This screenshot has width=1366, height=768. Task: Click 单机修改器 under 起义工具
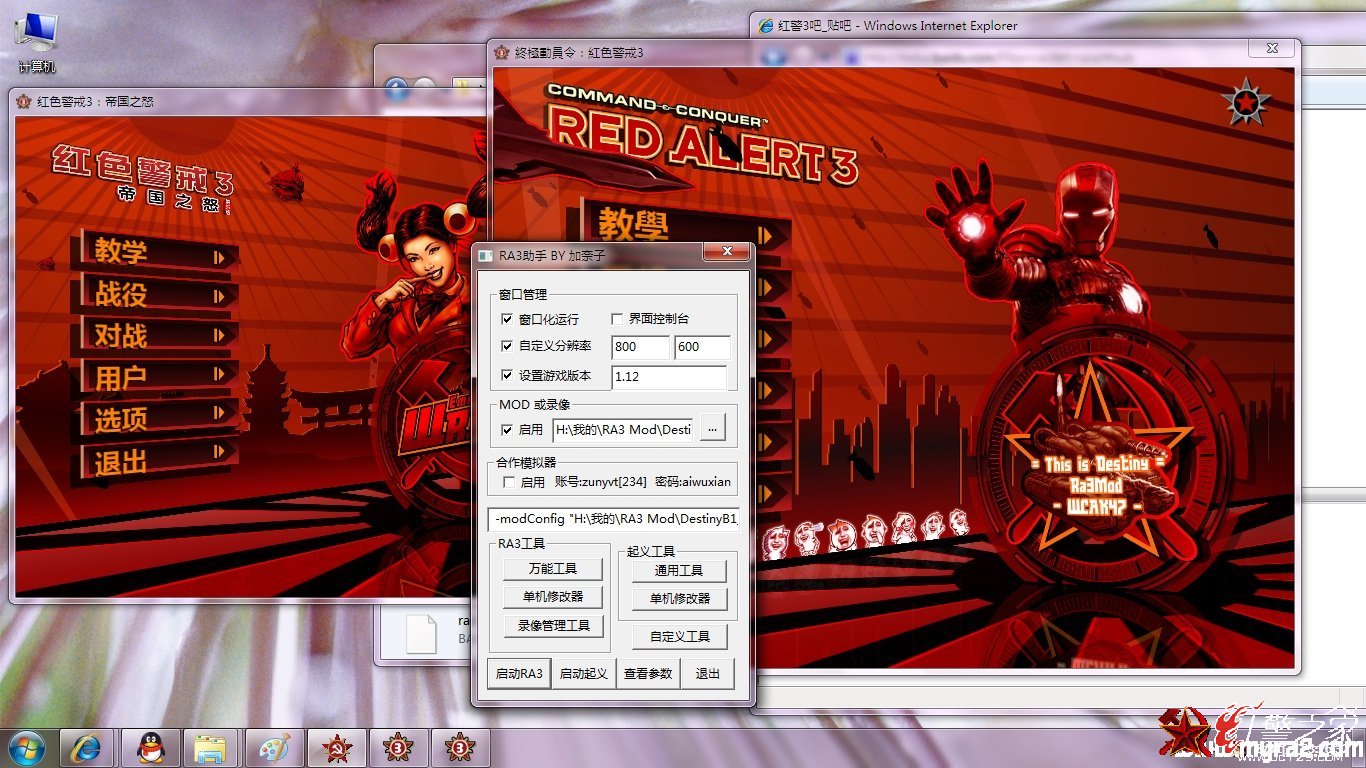pos(679,598)
